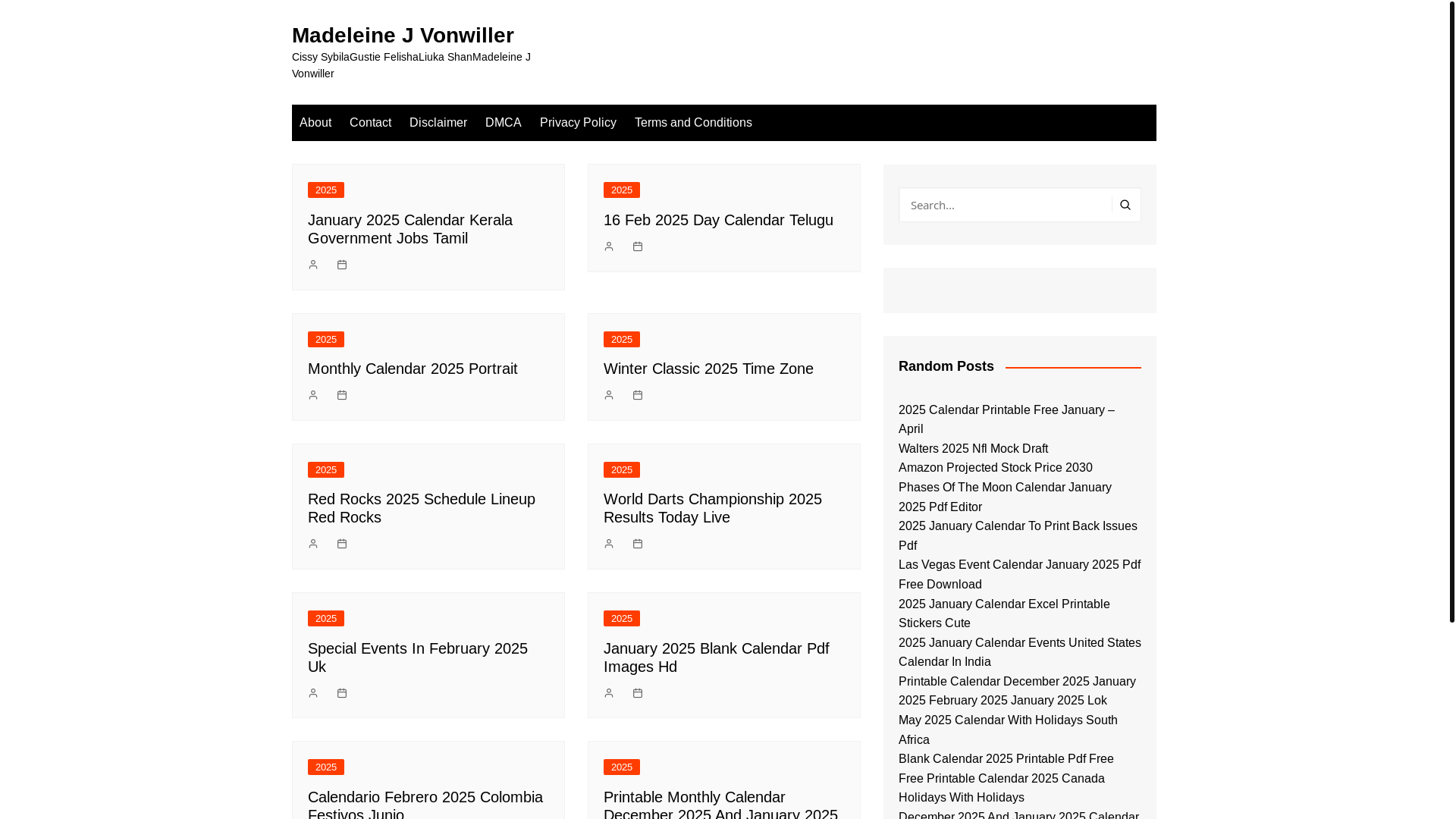This screenshot has height=819, width=1456.
Task: Click calendar date icon under Winter Classic 2025 Time Zone
Action: (638, 395)
